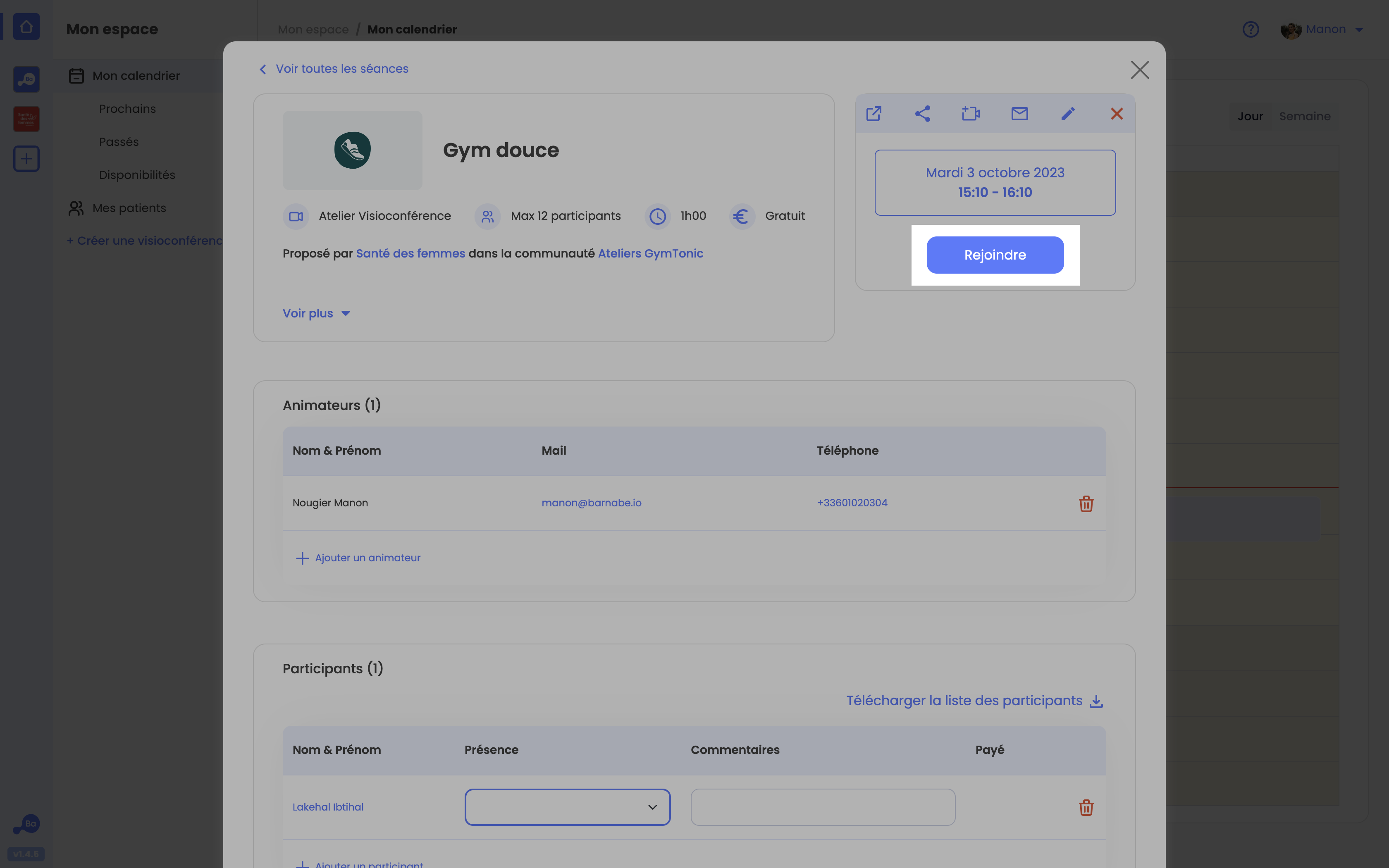Image resolution: width=1389 pixels, height=868 pixels.
Task: Switch to Semaine calendar view
Action: coord(1305,117)
